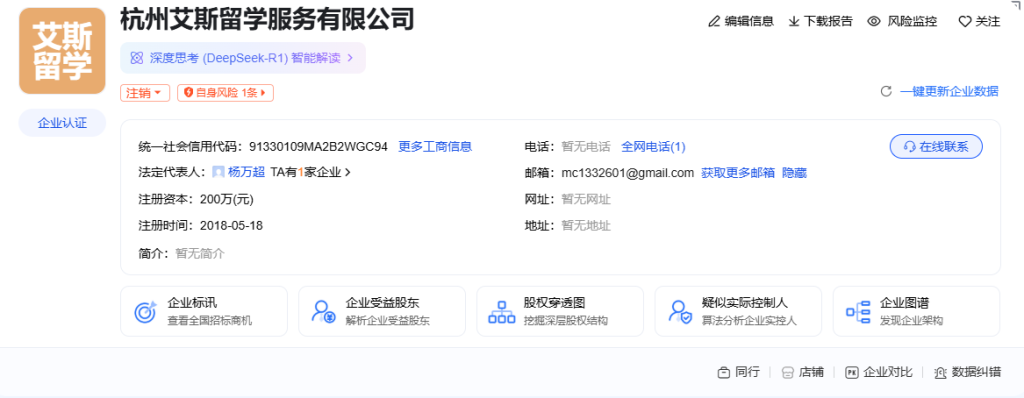Click the 下载报告 label
1024x398 pixels.
coord(828,22)
